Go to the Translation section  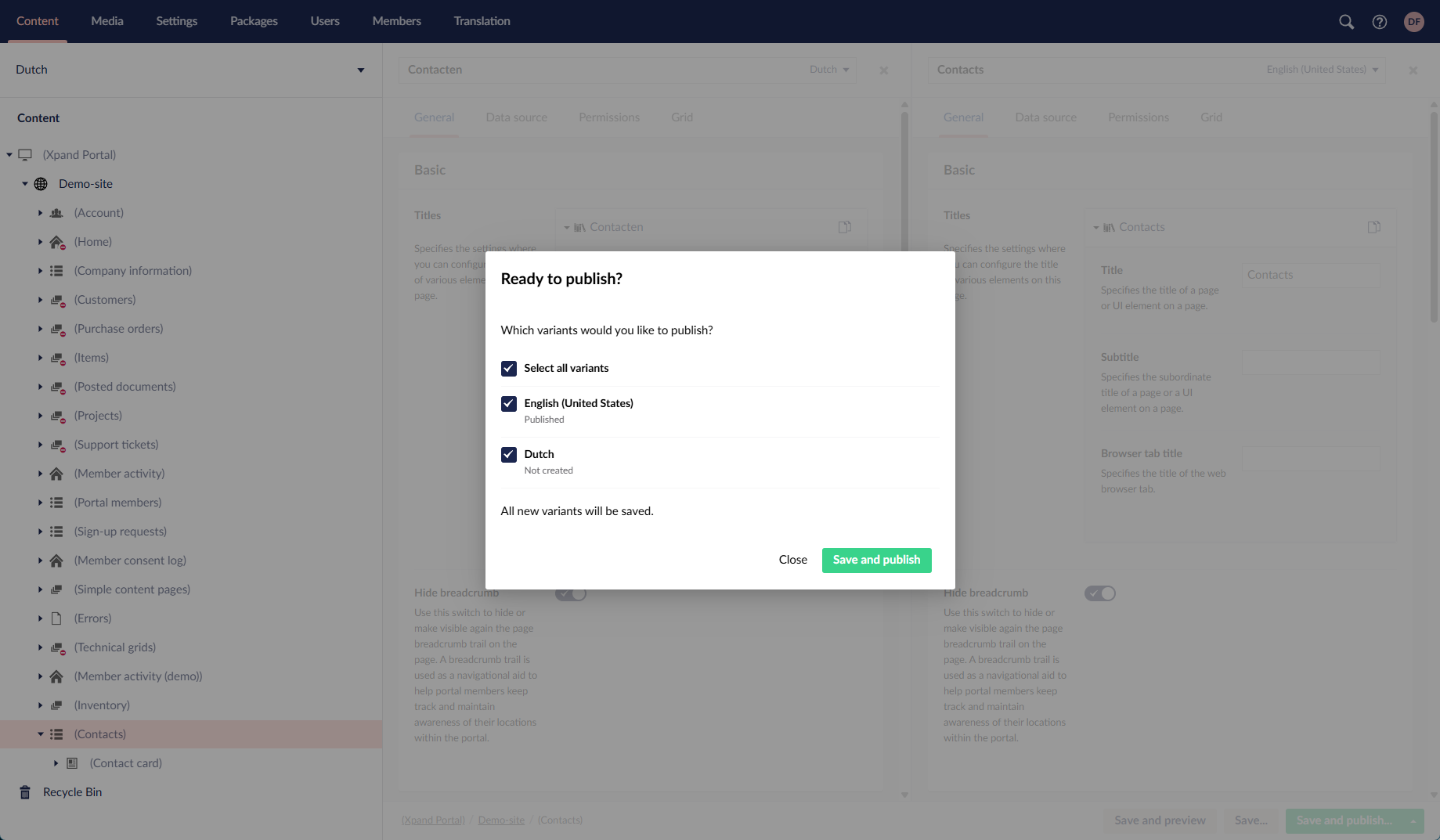click(x=482, y=21)
